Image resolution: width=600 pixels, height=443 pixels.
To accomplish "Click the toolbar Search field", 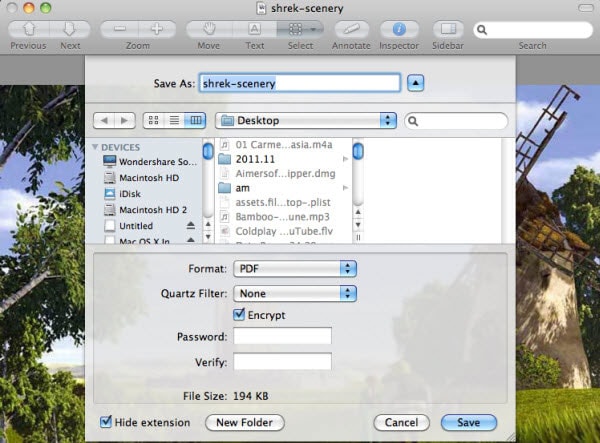I will [533, 30].
